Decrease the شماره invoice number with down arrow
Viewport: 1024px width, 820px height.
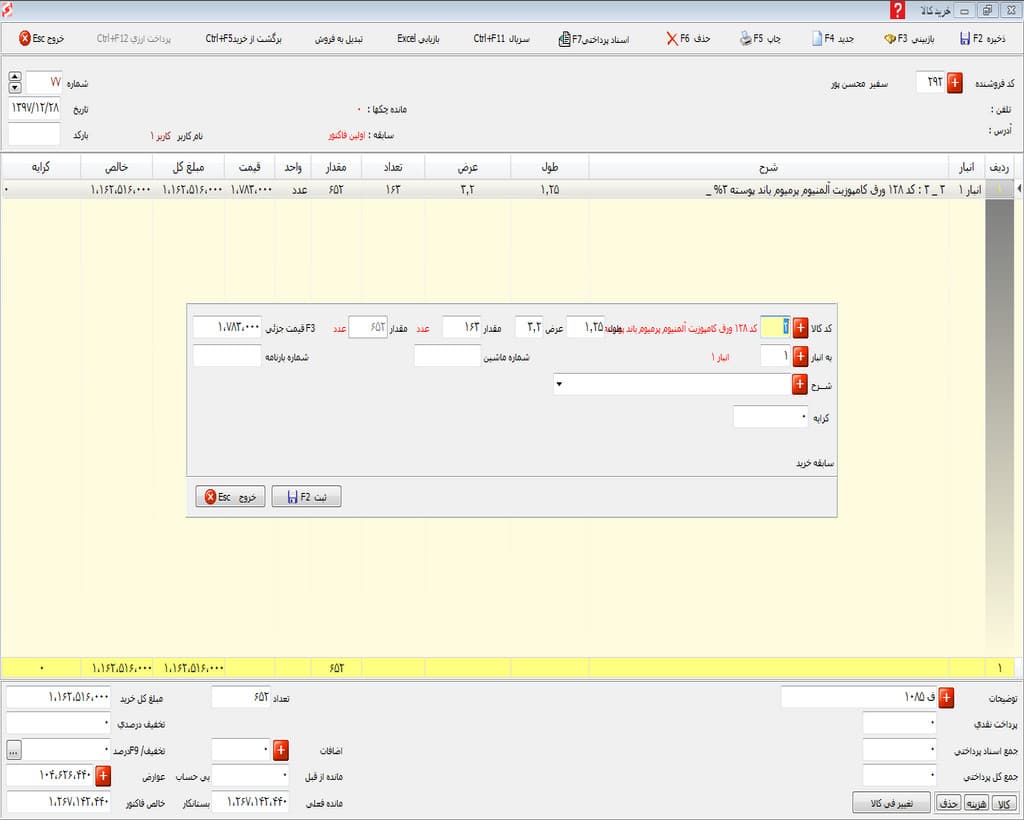coord(15,88)
